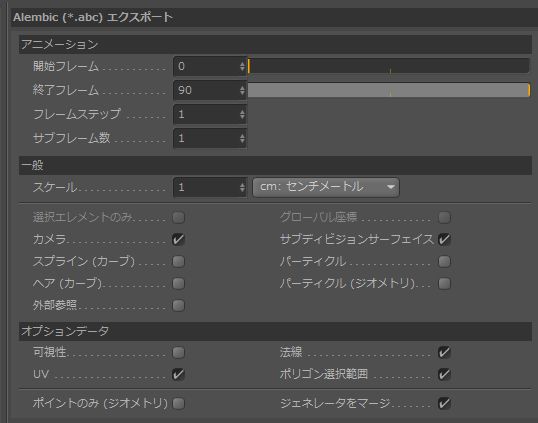The height and width of the screenshot is (423, 538).
Task: Click the 終了フレーム slider bar
Action: (389, 90)
